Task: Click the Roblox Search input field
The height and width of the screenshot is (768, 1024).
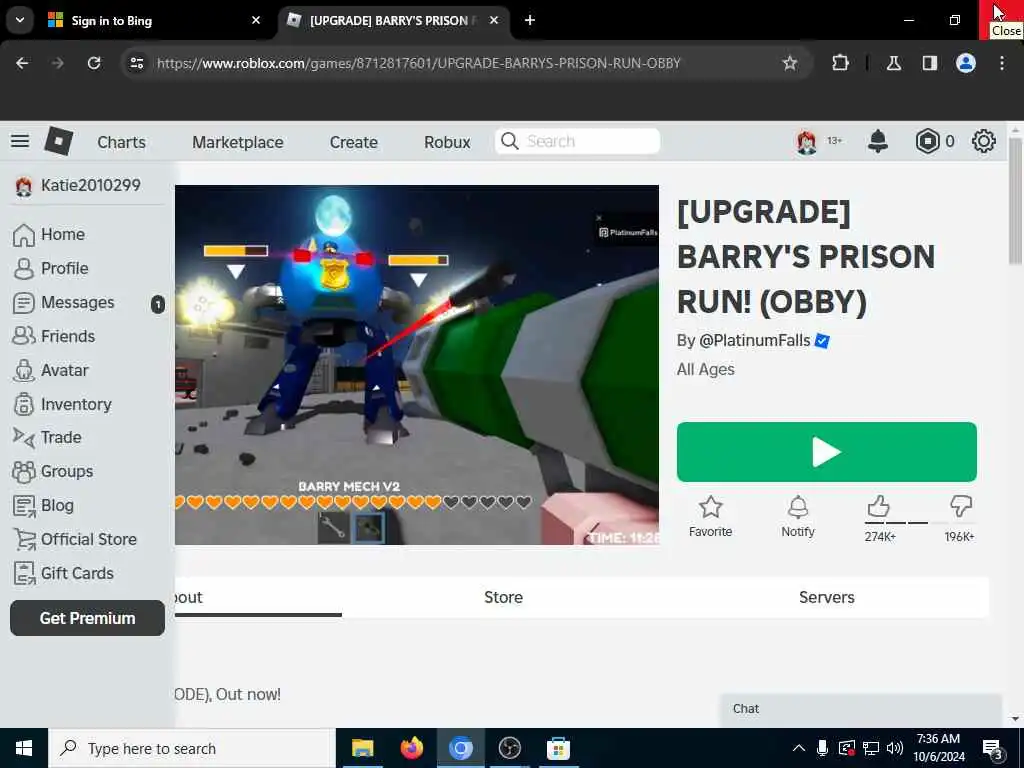Action: [x=578, y=141]
